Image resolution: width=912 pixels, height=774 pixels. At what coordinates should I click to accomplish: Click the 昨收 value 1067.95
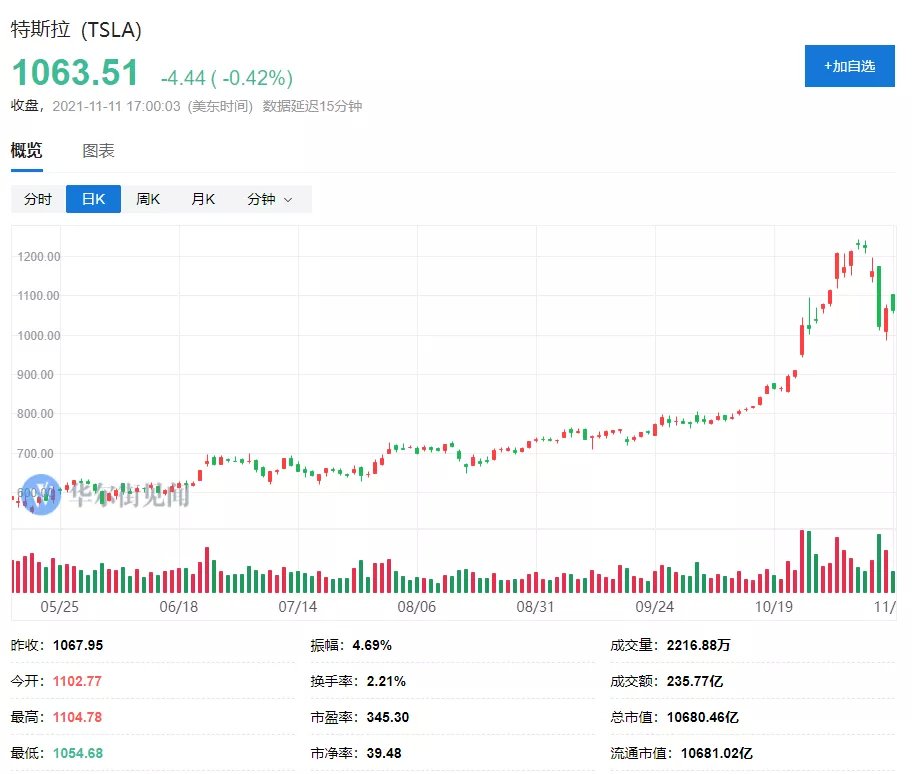tap(78, 645)
